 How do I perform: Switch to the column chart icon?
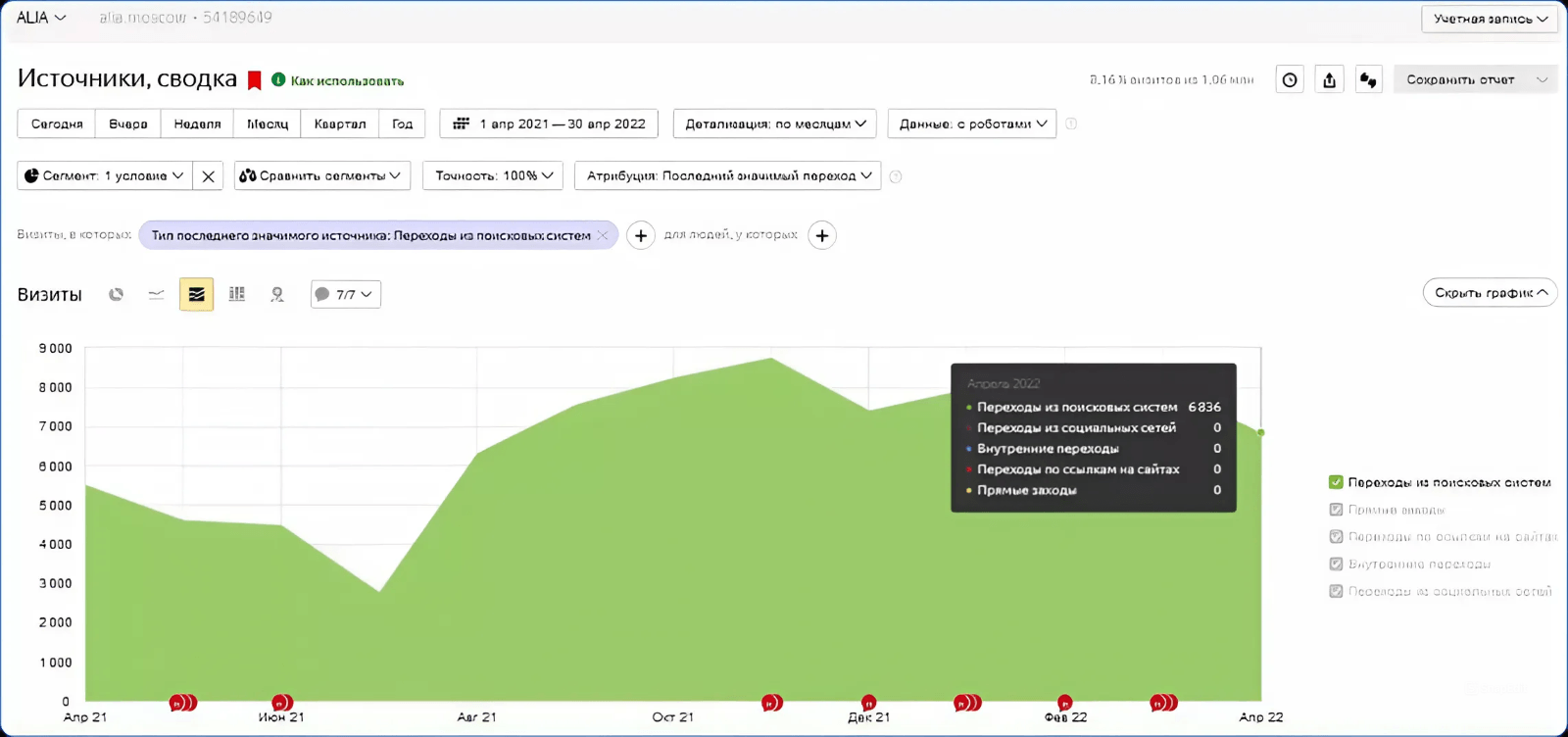coord(237,294)
